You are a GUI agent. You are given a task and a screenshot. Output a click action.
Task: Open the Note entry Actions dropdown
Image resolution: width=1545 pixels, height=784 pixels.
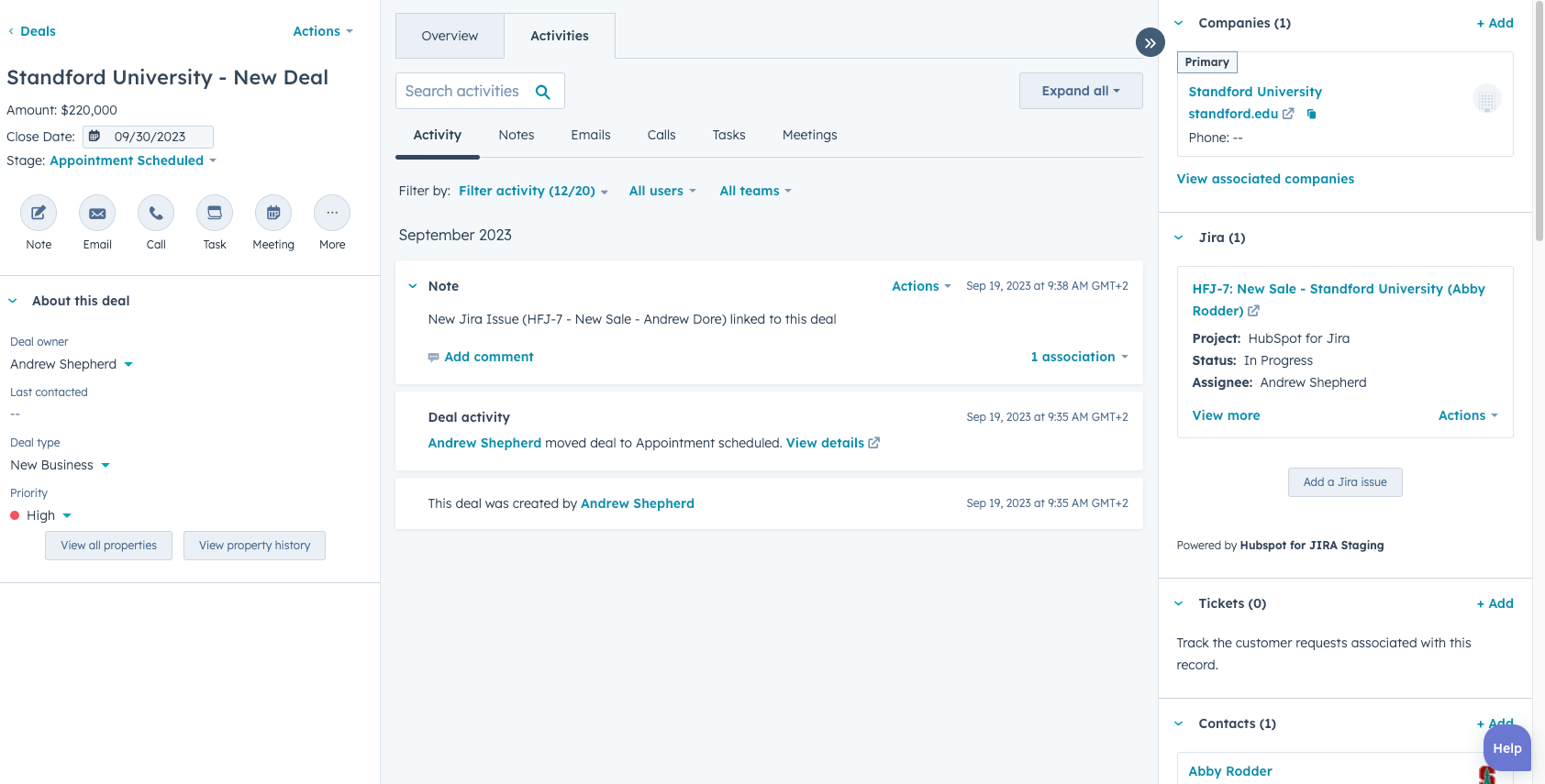[921, 286]
